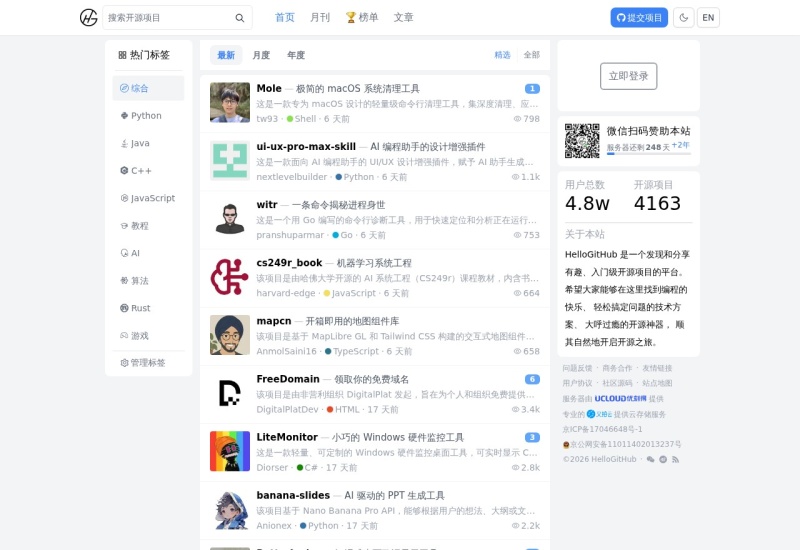Open the 月刊 nav item
This screenshot has width=800, height=550.
point(320,17)
